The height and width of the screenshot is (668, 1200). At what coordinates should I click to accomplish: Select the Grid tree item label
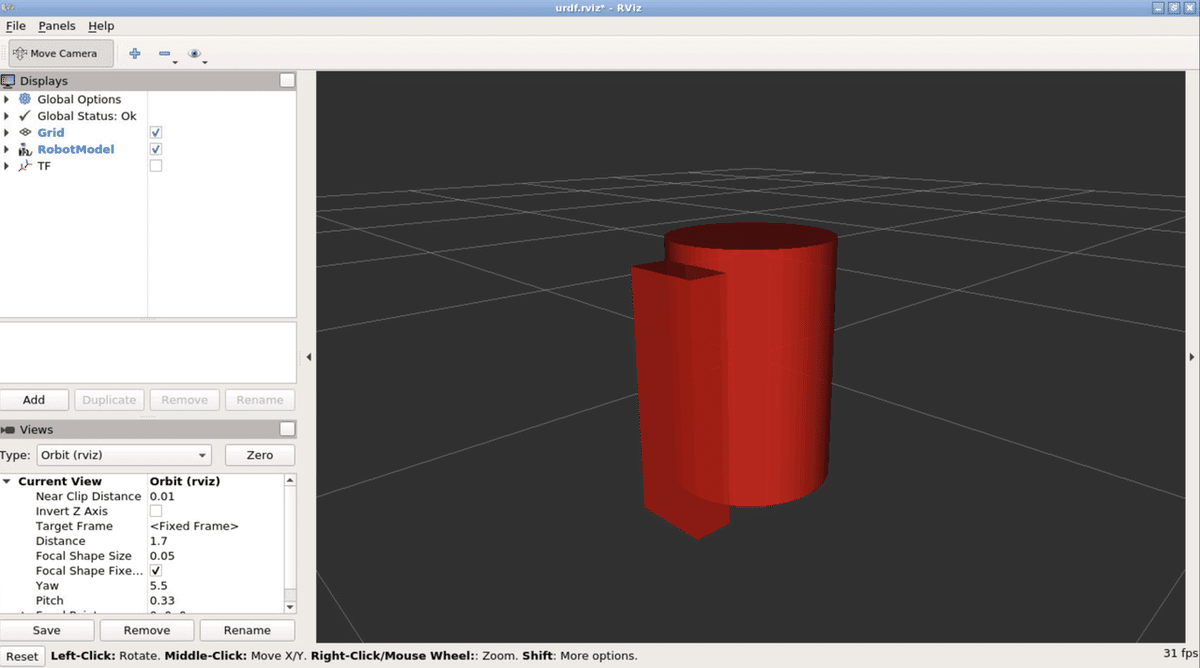point(51,132)
